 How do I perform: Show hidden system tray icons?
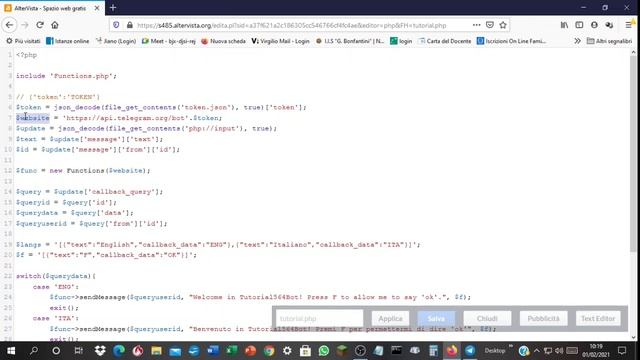(536, 351)
